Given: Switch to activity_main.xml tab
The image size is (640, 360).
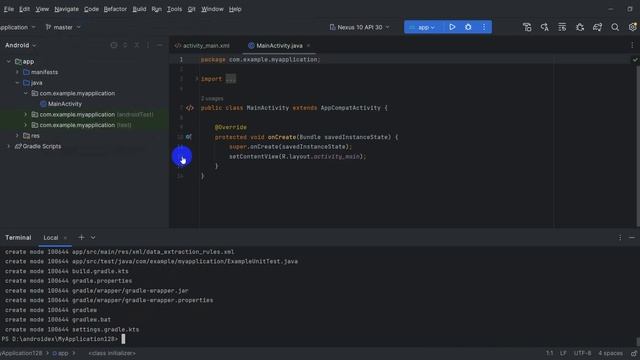Looking at the screenshot, I should [202, 46].
